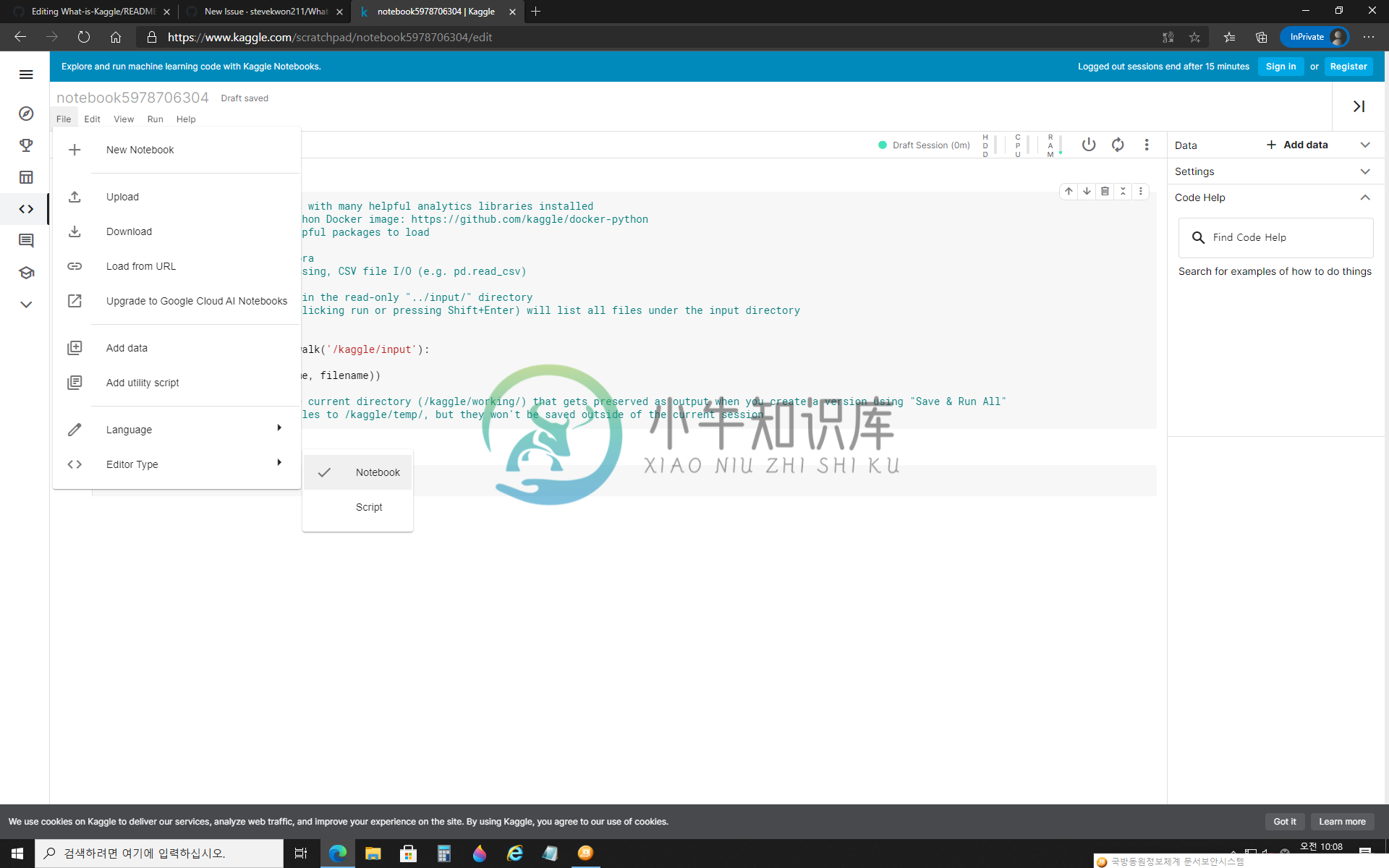Expand the Data panel section

click(1365, 145)
